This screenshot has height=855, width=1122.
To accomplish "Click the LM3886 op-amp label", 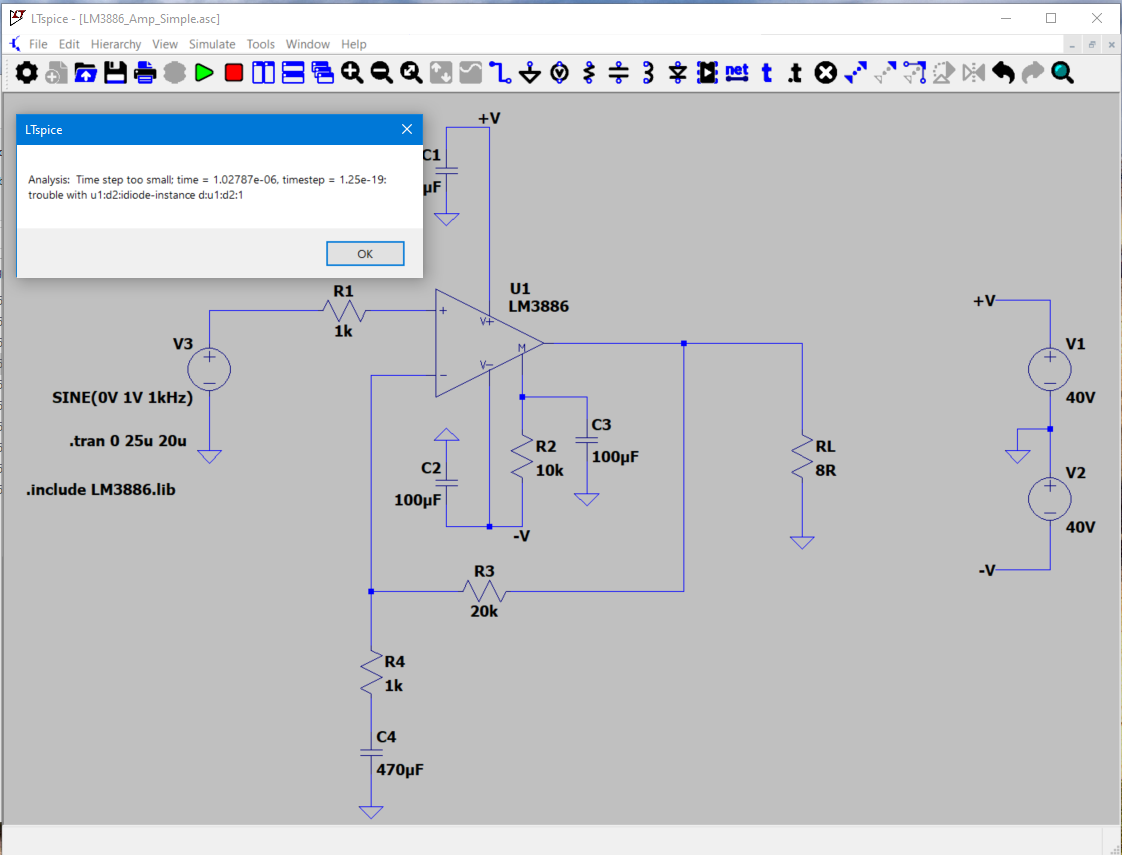I will click(539, 306).
